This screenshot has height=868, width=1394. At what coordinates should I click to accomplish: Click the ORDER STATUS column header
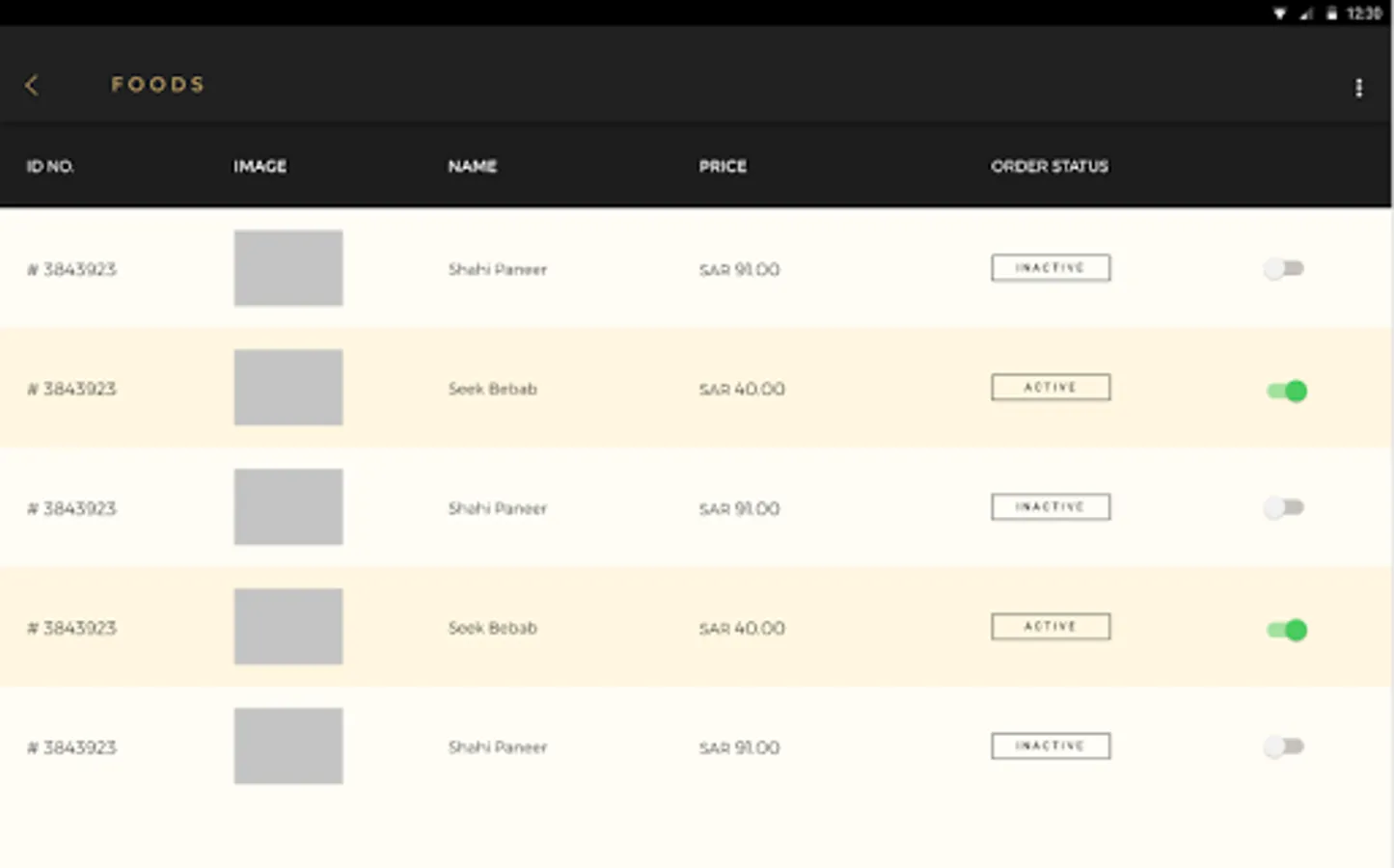click(x=1050, y=166)
